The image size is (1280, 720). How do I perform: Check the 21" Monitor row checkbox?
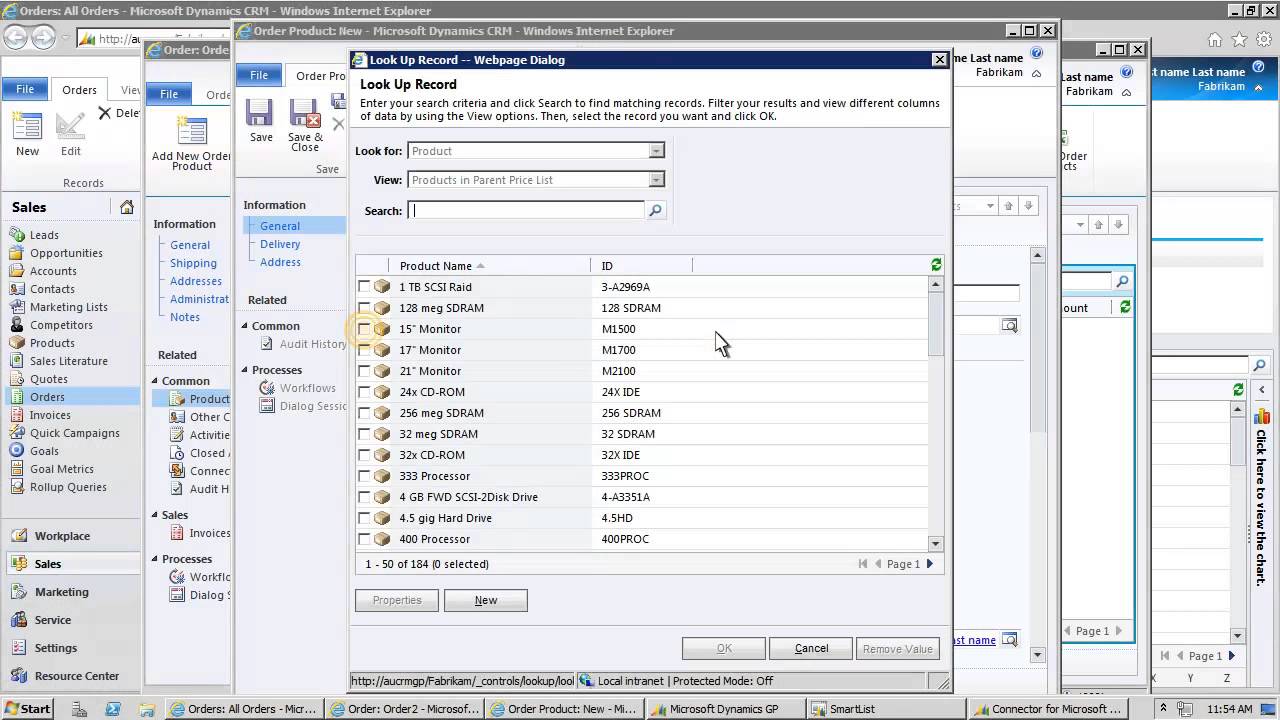(364, 371)
